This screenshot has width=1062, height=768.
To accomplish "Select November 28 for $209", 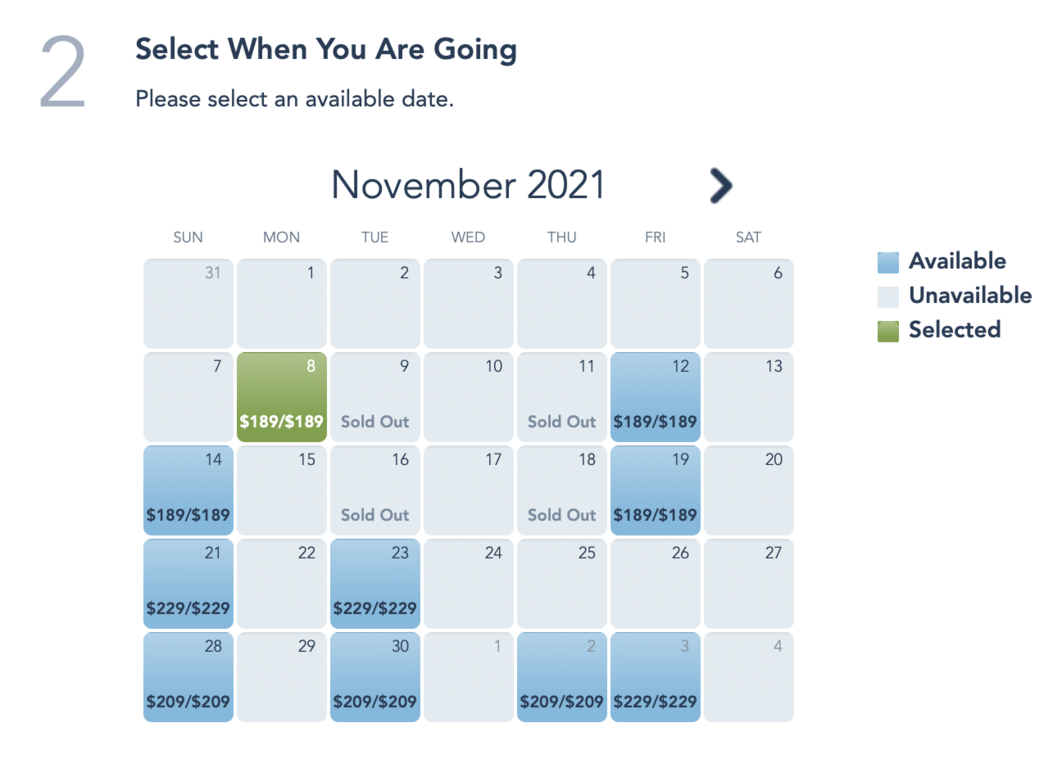I will (188, 677).
